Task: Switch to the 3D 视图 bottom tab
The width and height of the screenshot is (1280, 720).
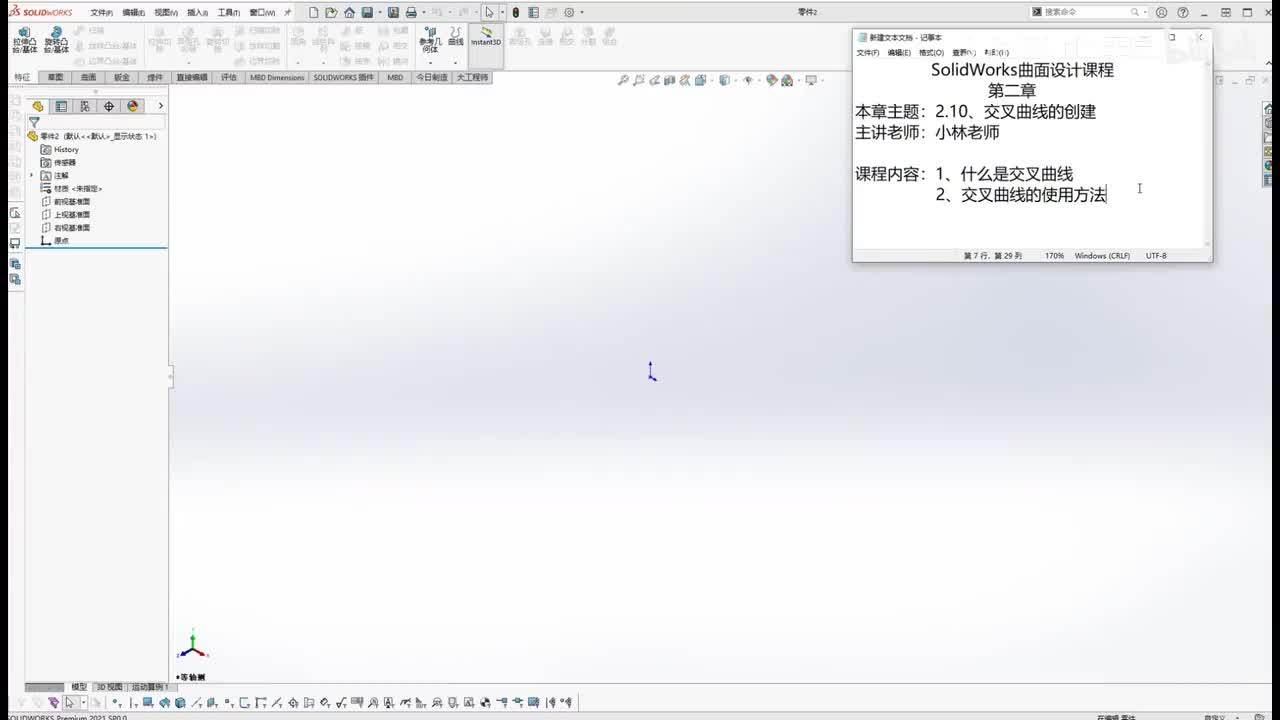Action: (x=109, y=687)
